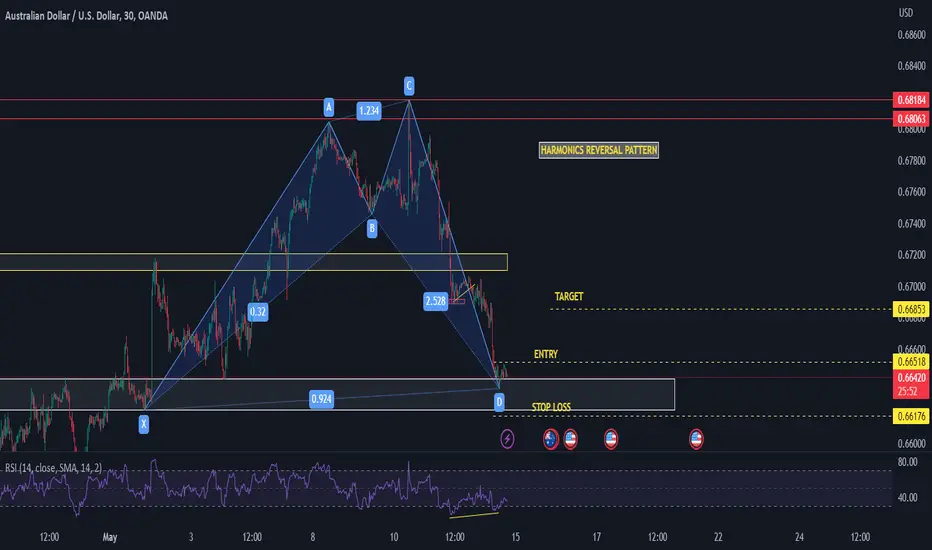The width and height of the screenshot is (932, 550).
Task: Click the 22 date on time axis
Action: click(718, 537)
